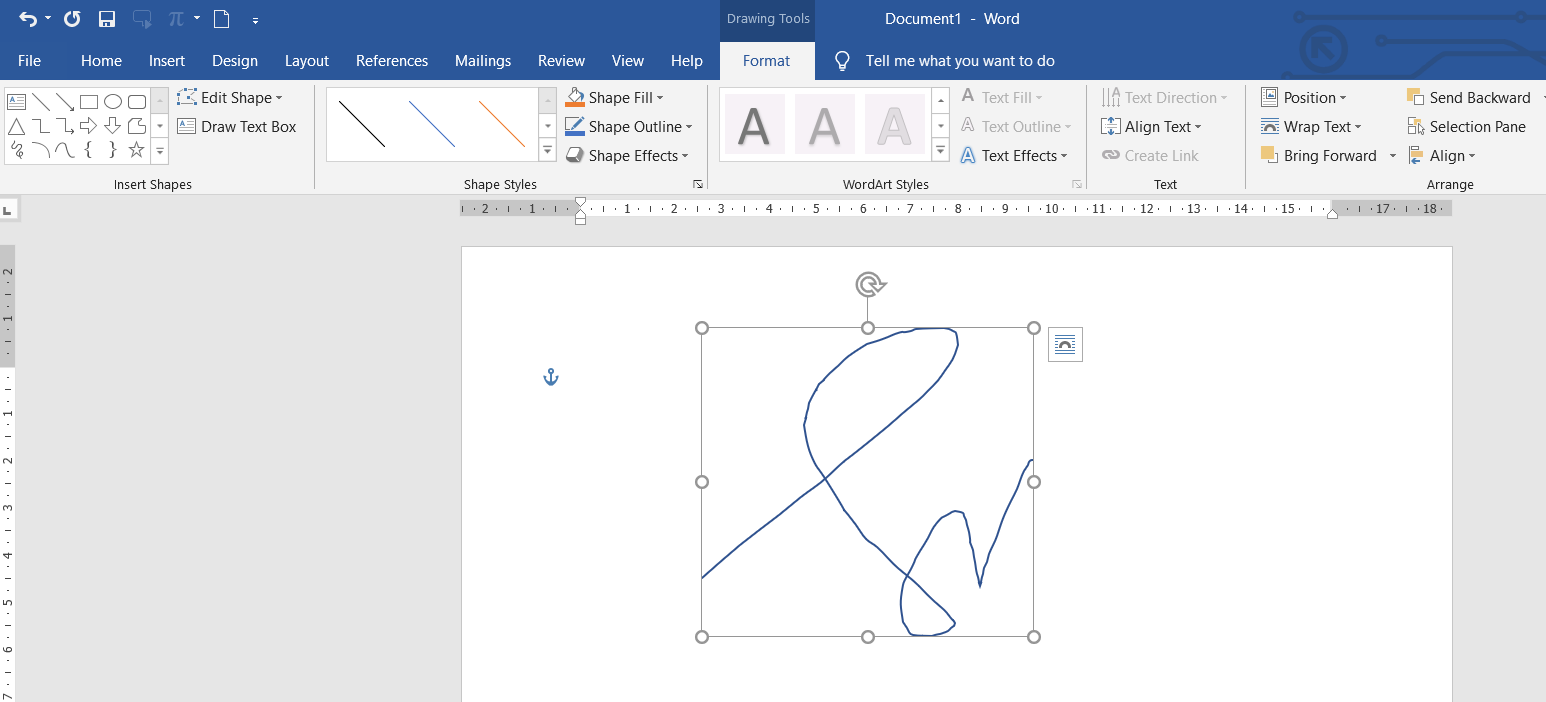Open the Insert ribbon tab
1546x702 pixels.
(x=166, y=61)
